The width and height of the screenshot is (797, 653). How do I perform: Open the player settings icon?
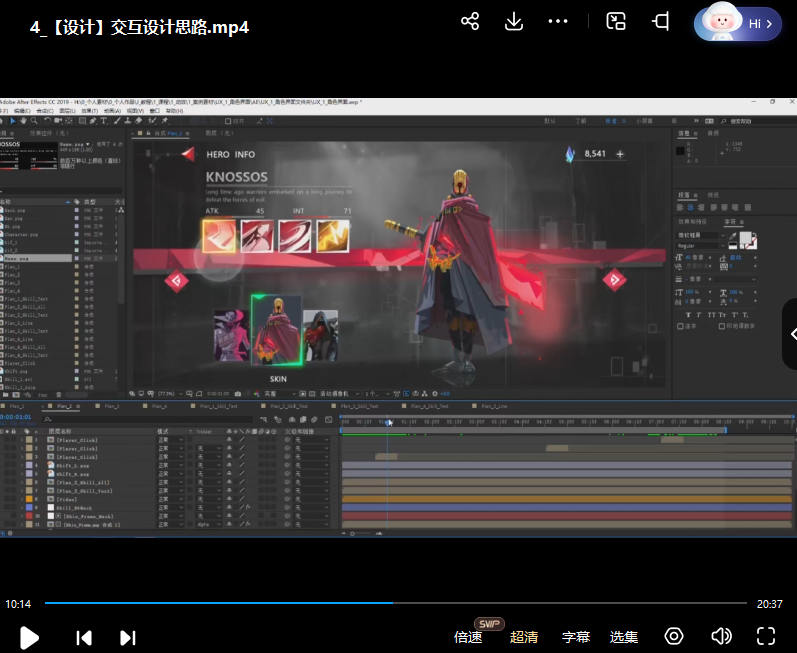pyautogui.click(x=674, y=637)
